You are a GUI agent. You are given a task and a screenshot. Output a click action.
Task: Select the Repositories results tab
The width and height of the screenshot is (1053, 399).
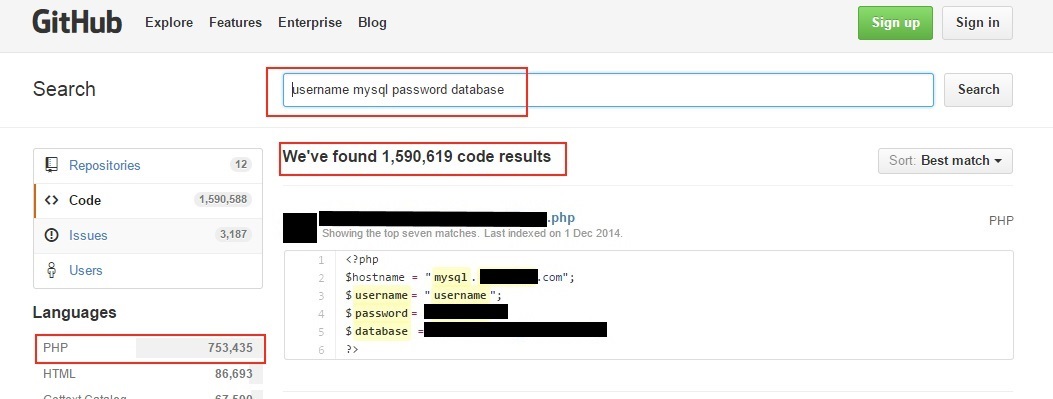[148, 165]
